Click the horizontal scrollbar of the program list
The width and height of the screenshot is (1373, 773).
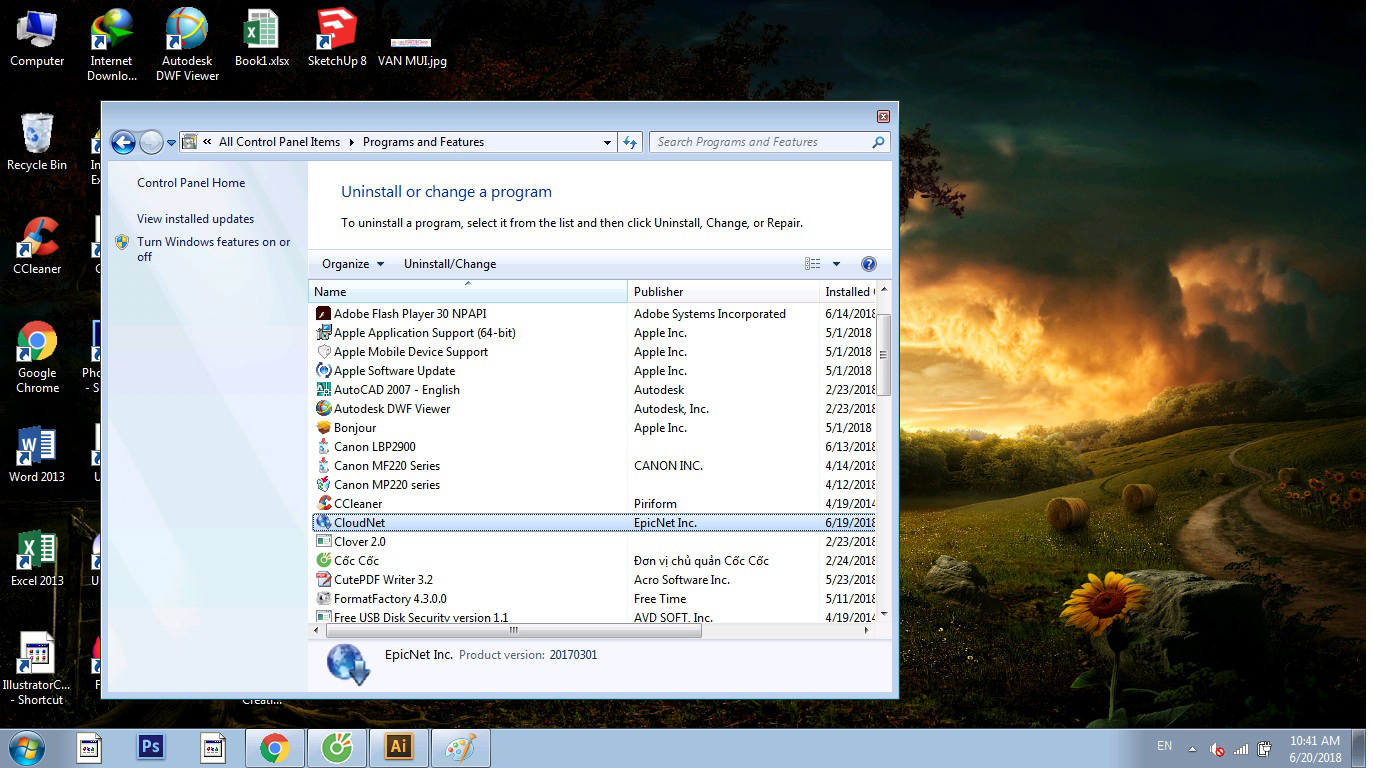[513, 631]
